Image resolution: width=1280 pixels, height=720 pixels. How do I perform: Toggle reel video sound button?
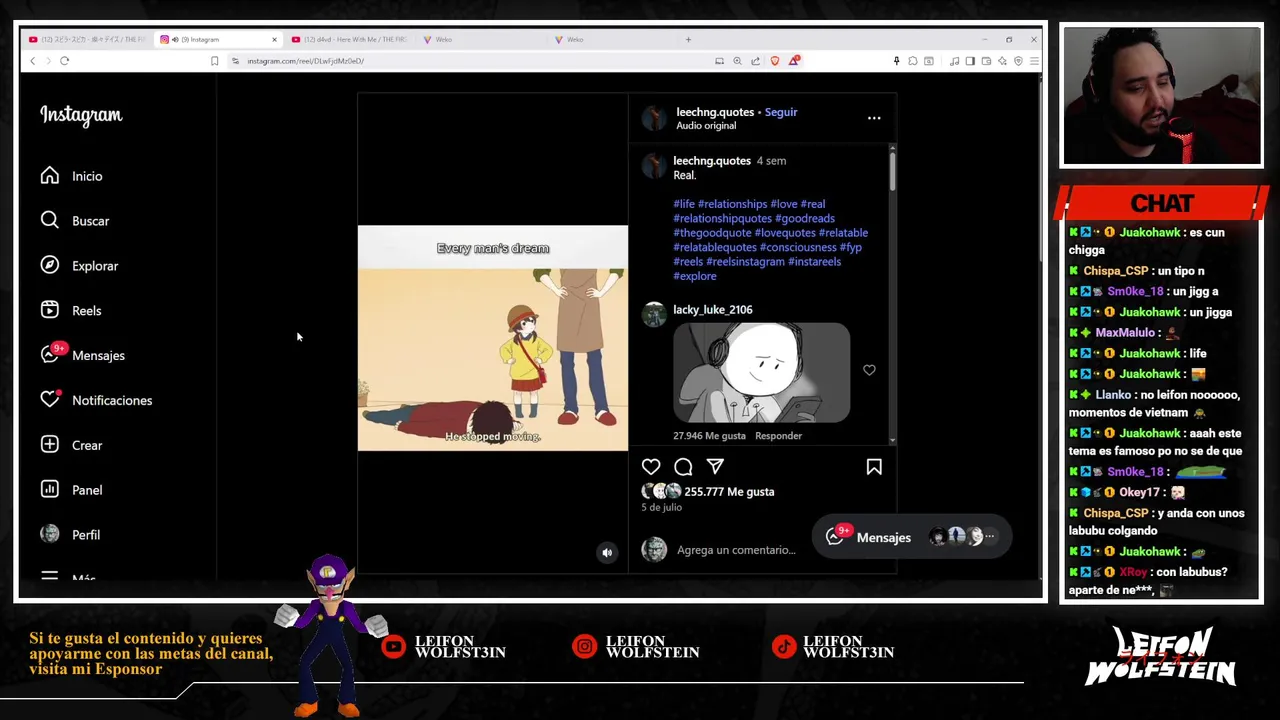point(607,552)
